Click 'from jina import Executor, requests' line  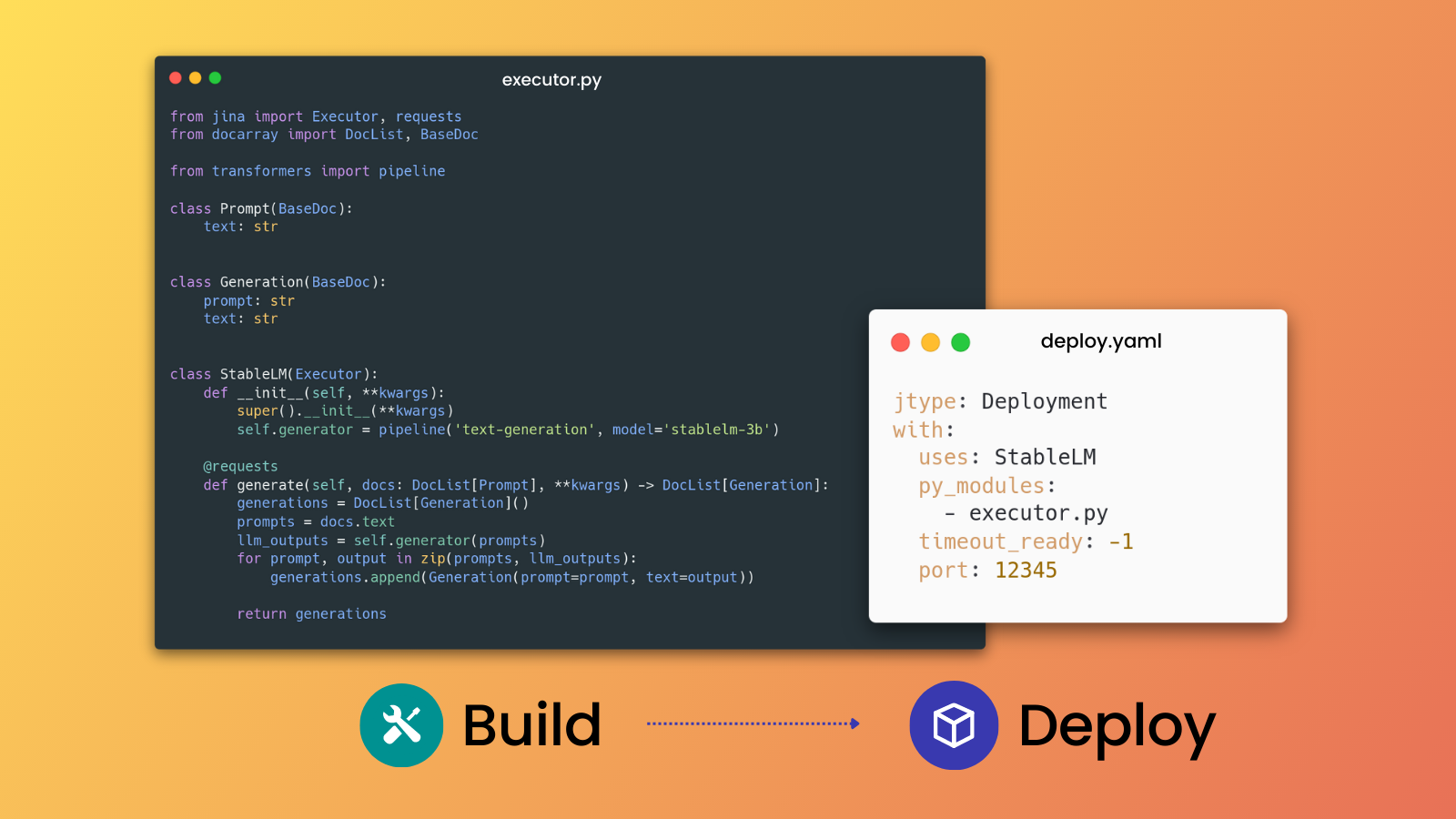pos(316,116)
